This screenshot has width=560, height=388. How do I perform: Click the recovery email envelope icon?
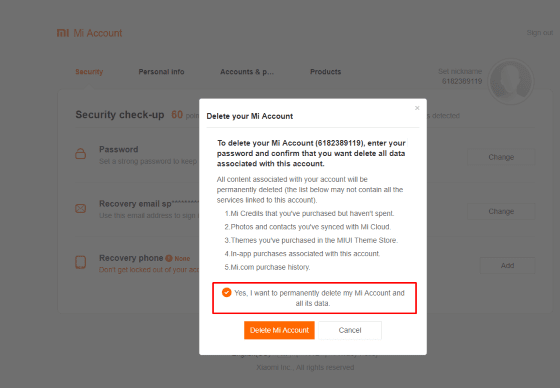tap(80, 208)
